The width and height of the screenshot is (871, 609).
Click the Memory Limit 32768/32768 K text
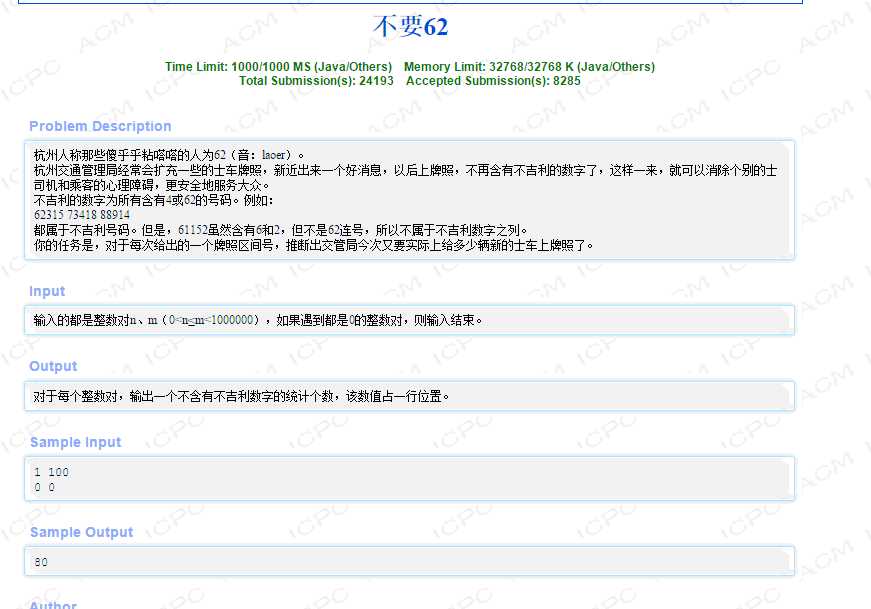coord(529,67)
